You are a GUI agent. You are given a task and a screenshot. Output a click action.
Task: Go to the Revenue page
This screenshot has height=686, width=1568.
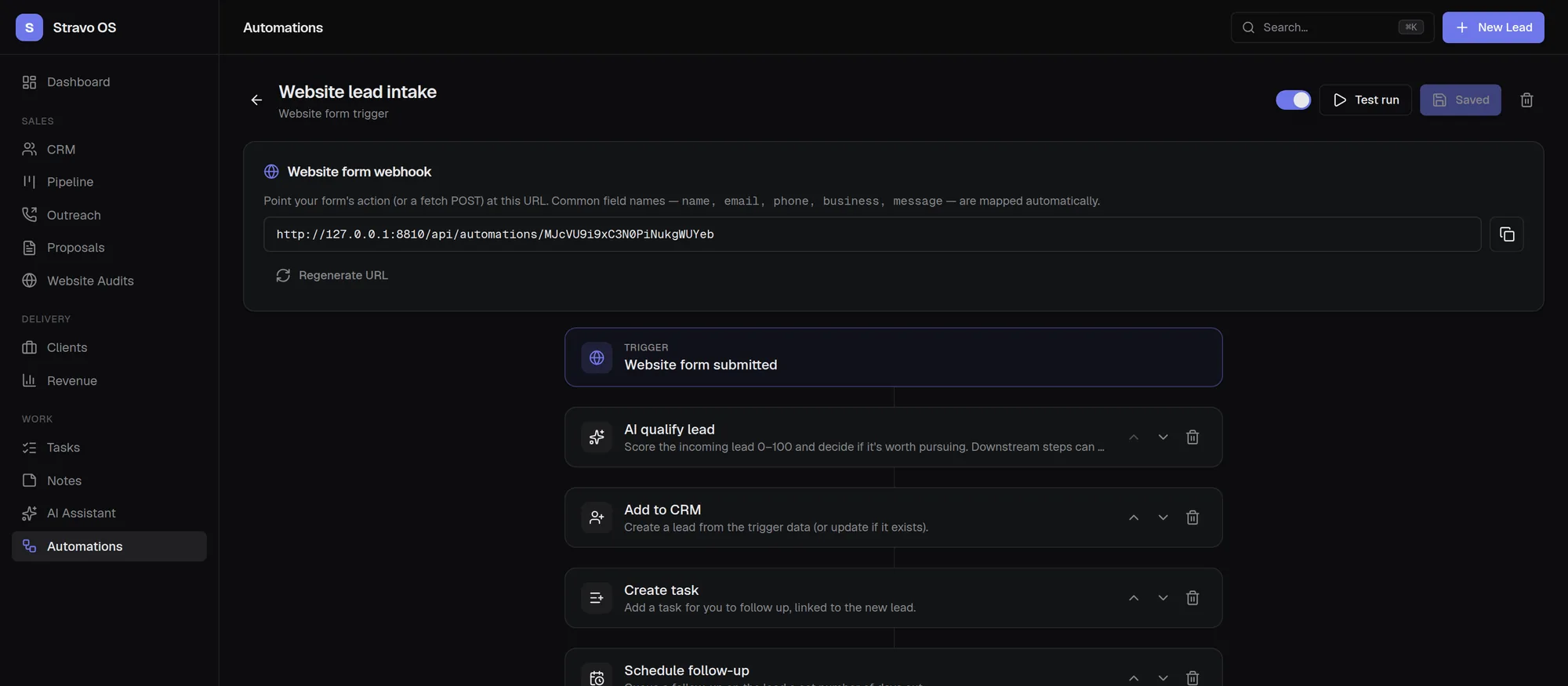[x=109, y=381]
